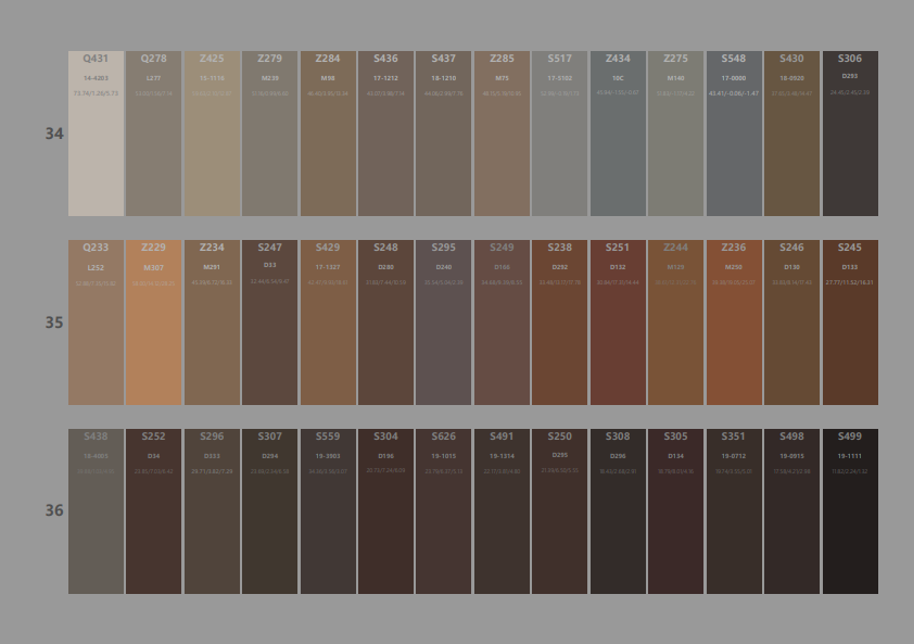914x644 pixels.
Task: Select the Q431 light beige swatch
Action: (96, 134)
